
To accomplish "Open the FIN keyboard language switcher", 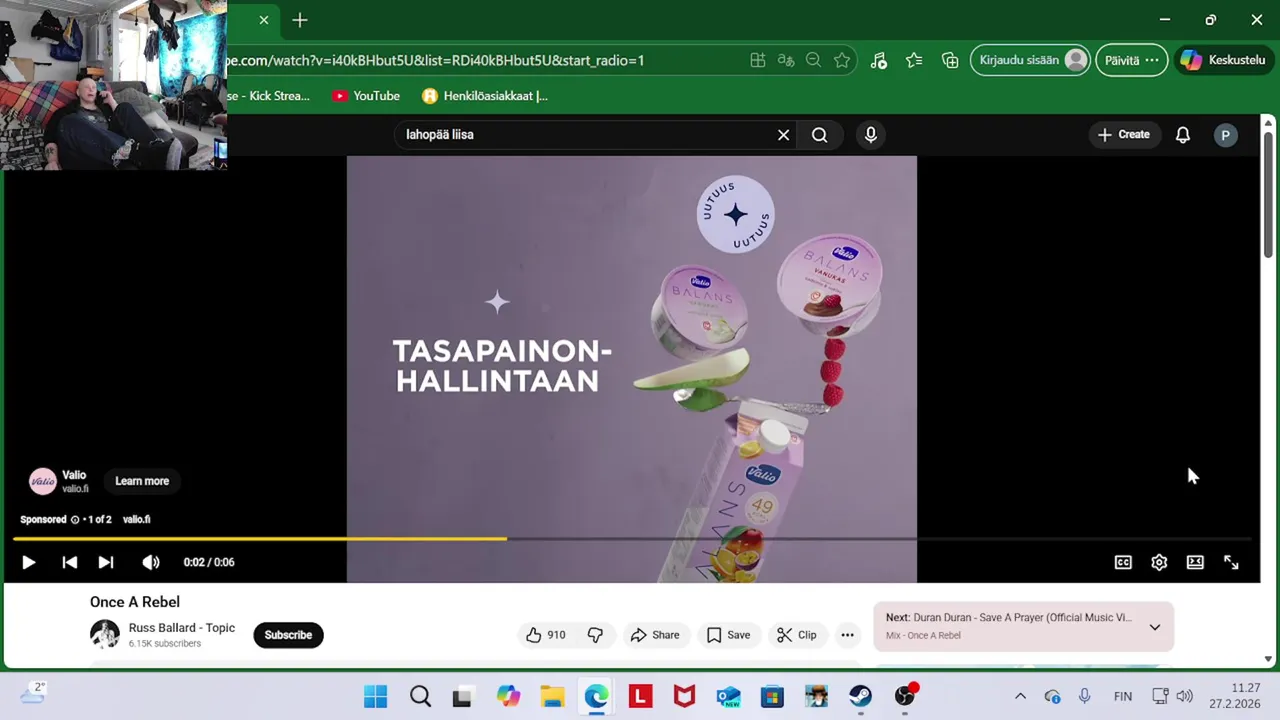I will (x=1123, y=696).
